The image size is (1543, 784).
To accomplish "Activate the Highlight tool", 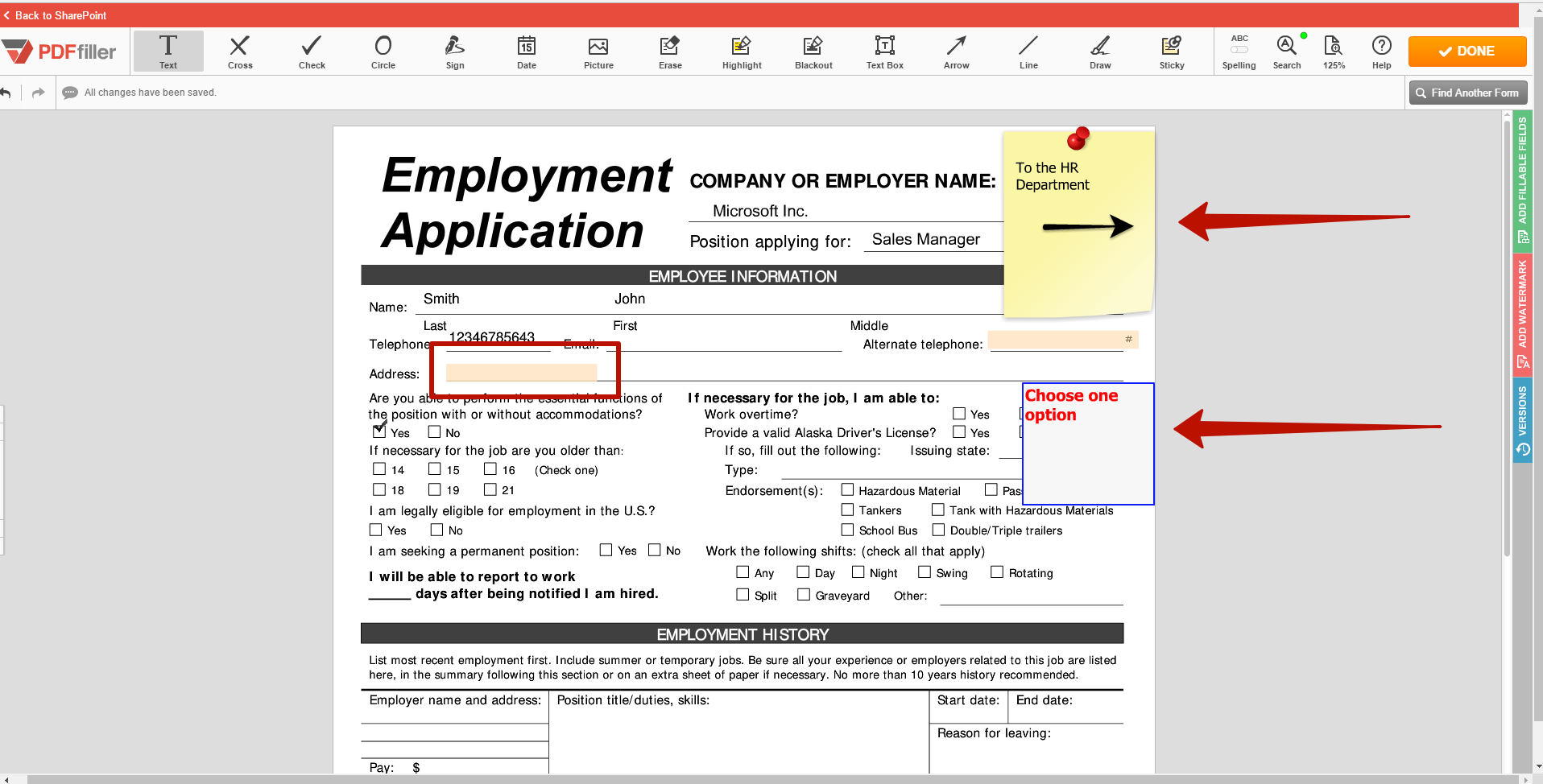I will pos(742,52).
